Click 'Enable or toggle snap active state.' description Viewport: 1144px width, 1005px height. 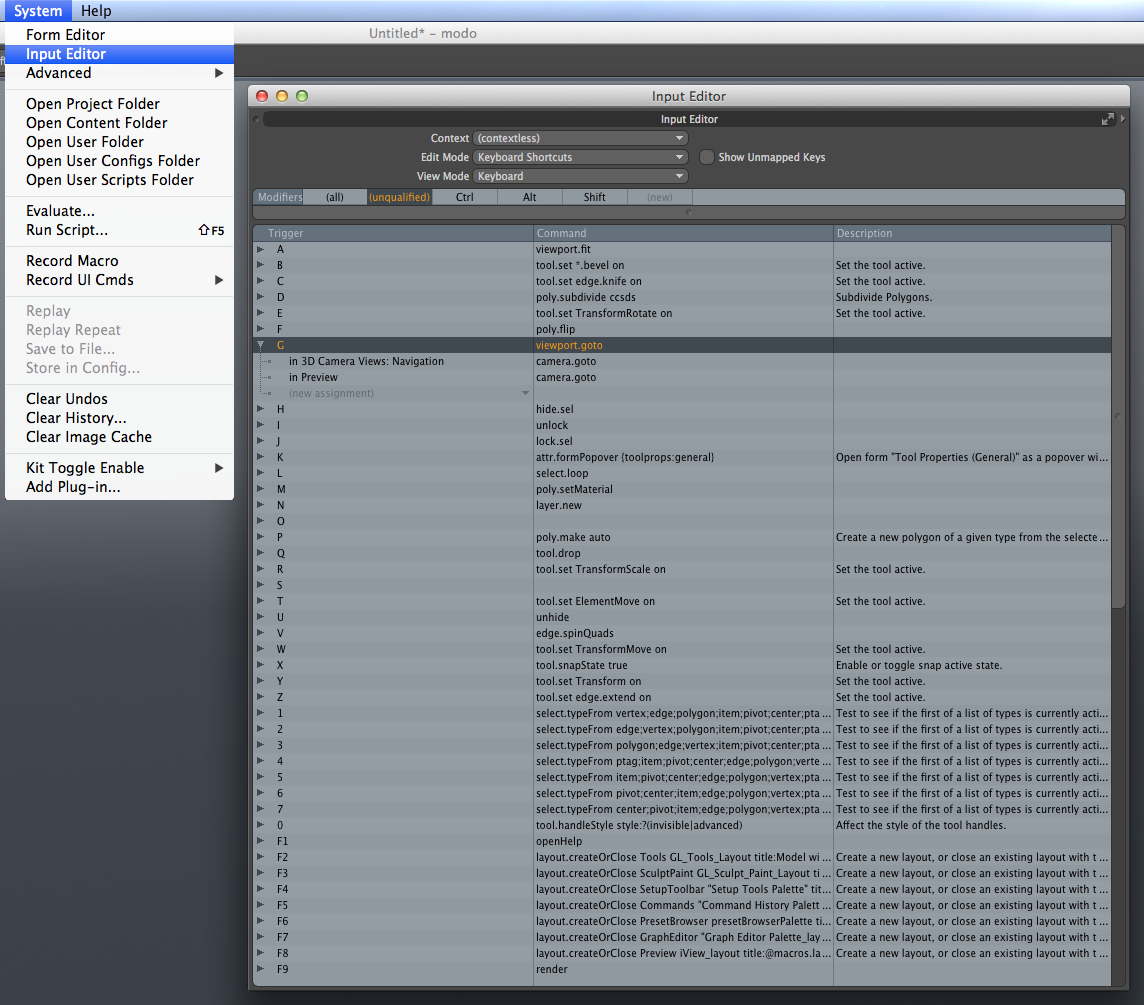tap(919, 665)
